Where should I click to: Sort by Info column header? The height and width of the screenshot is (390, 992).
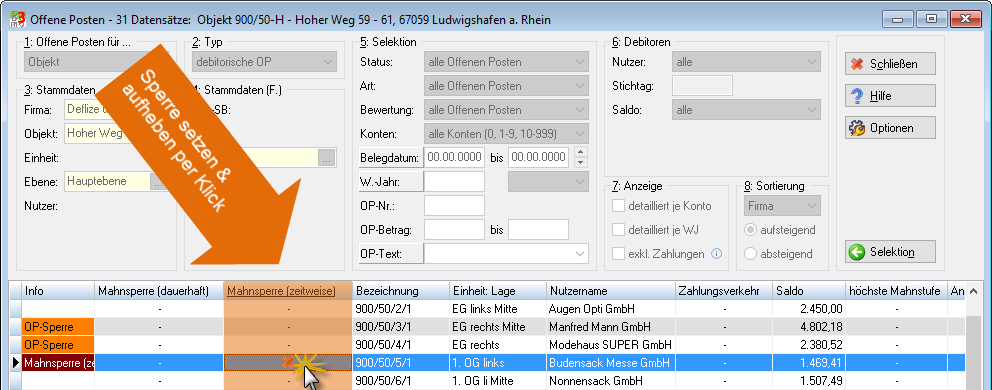click(x=58, y=291)
